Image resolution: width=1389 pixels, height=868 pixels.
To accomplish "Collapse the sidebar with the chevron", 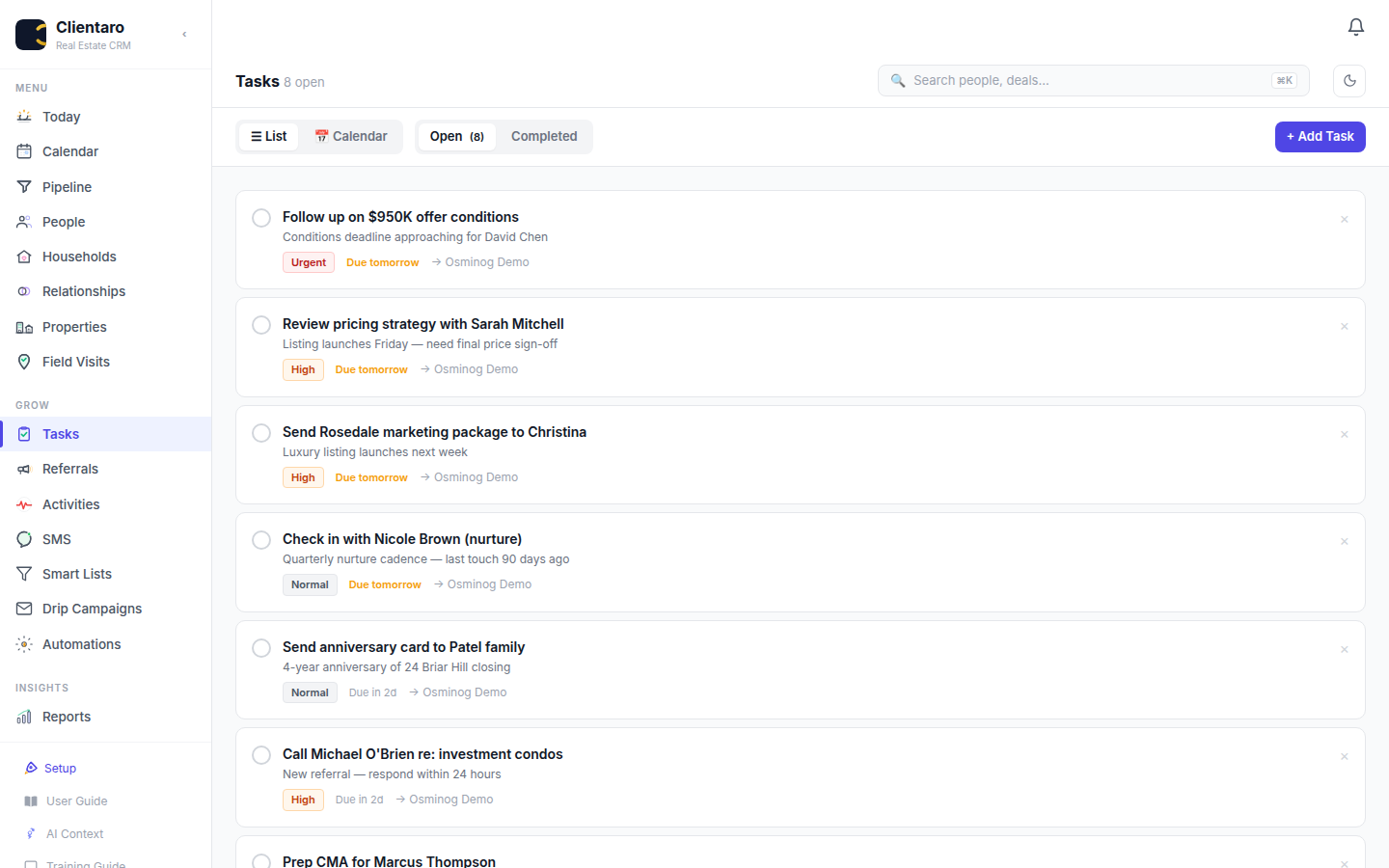I will (x=183, y=33).
